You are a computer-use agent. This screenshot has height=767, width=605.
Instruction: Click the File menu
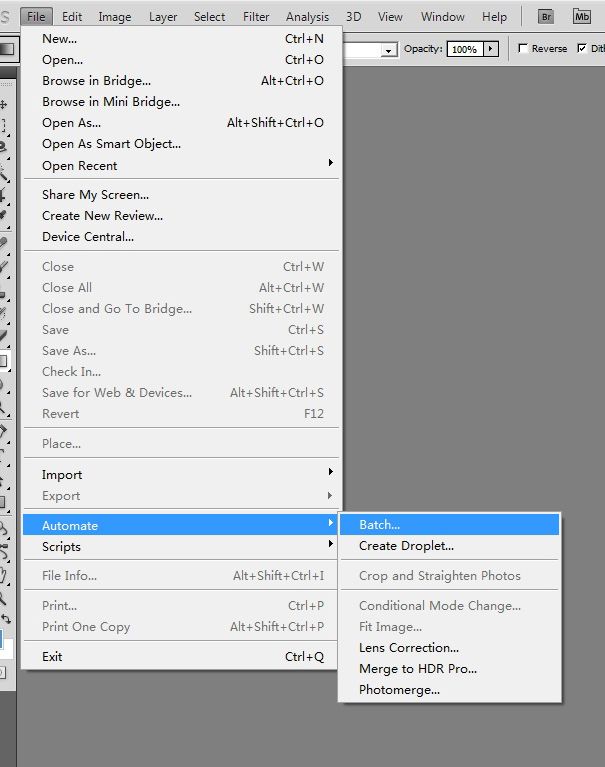[36, 17]
